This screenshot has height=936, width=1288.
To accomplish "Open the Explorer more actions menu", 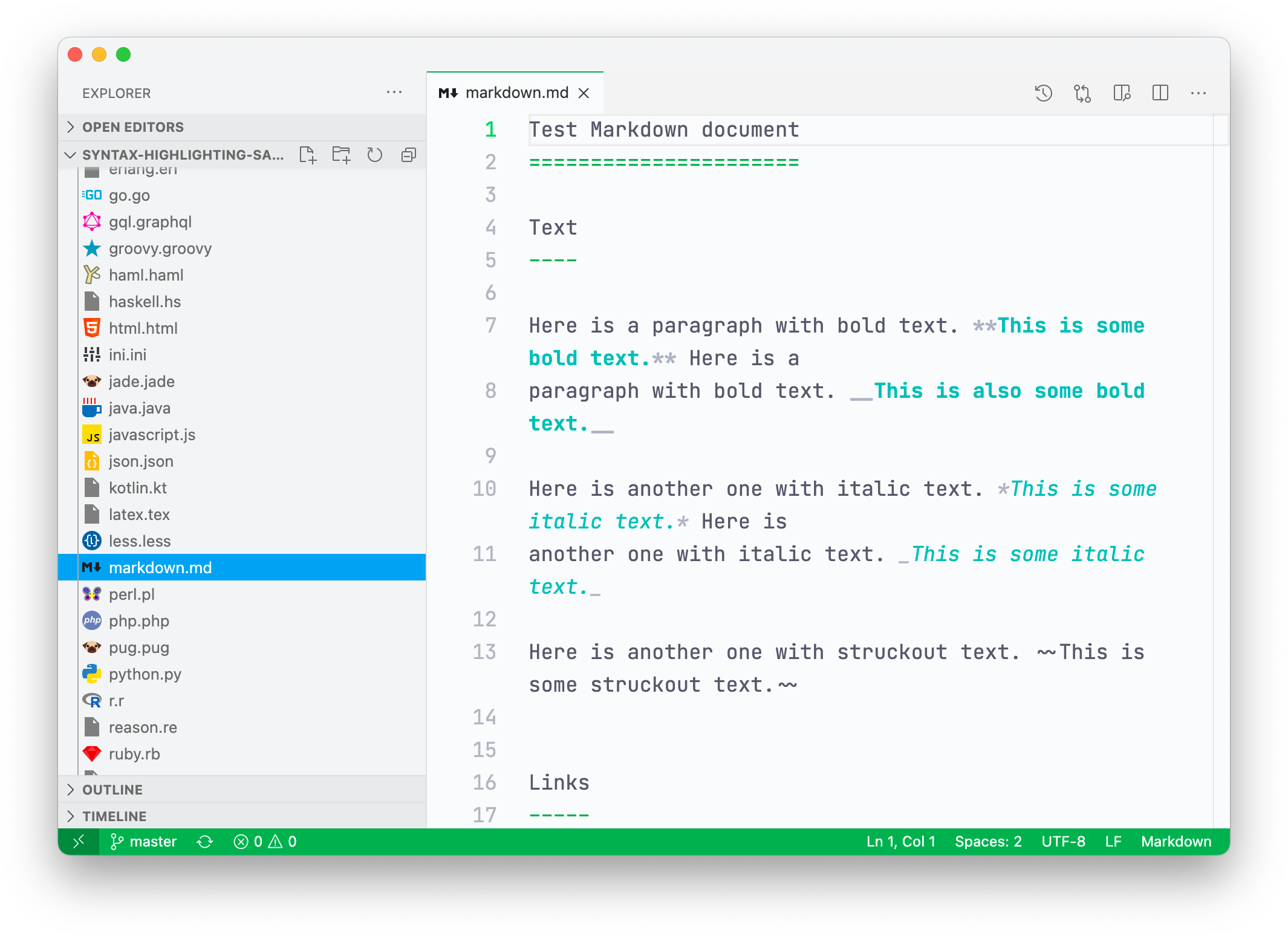I will (x=394, y=92).
